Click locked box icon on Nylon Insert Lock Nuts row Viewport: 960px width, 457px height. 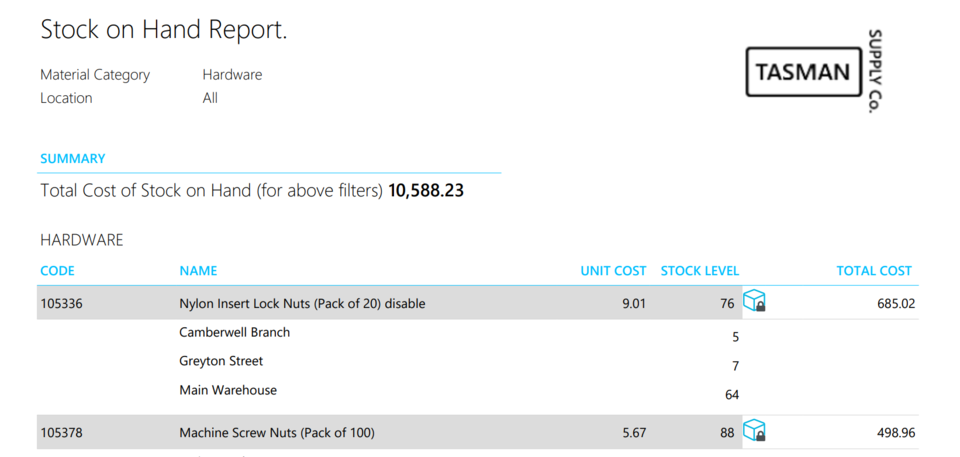tap(754, 302)
